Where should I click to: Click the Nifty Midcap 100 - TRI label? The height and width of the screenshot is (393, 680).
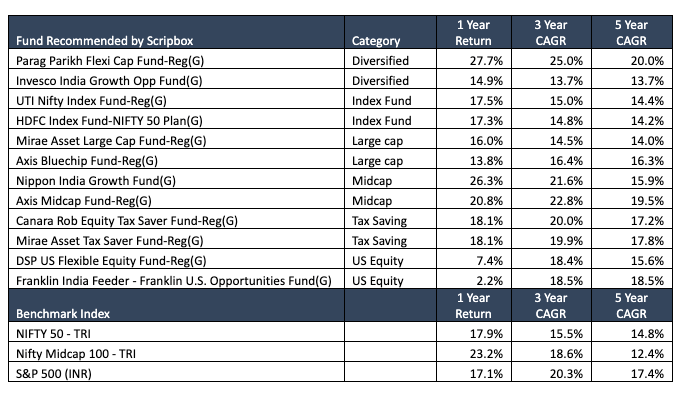coord(76,354)
